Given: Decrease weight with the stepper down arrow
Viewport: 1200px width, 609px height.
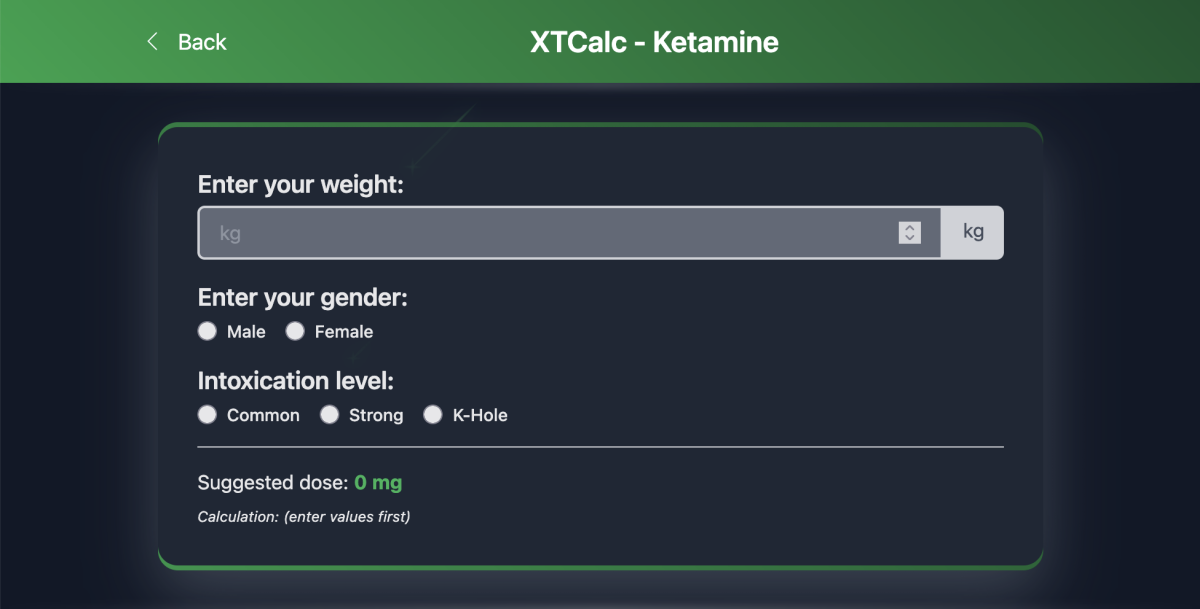Looking at the screenshot, I should (909, 238).
